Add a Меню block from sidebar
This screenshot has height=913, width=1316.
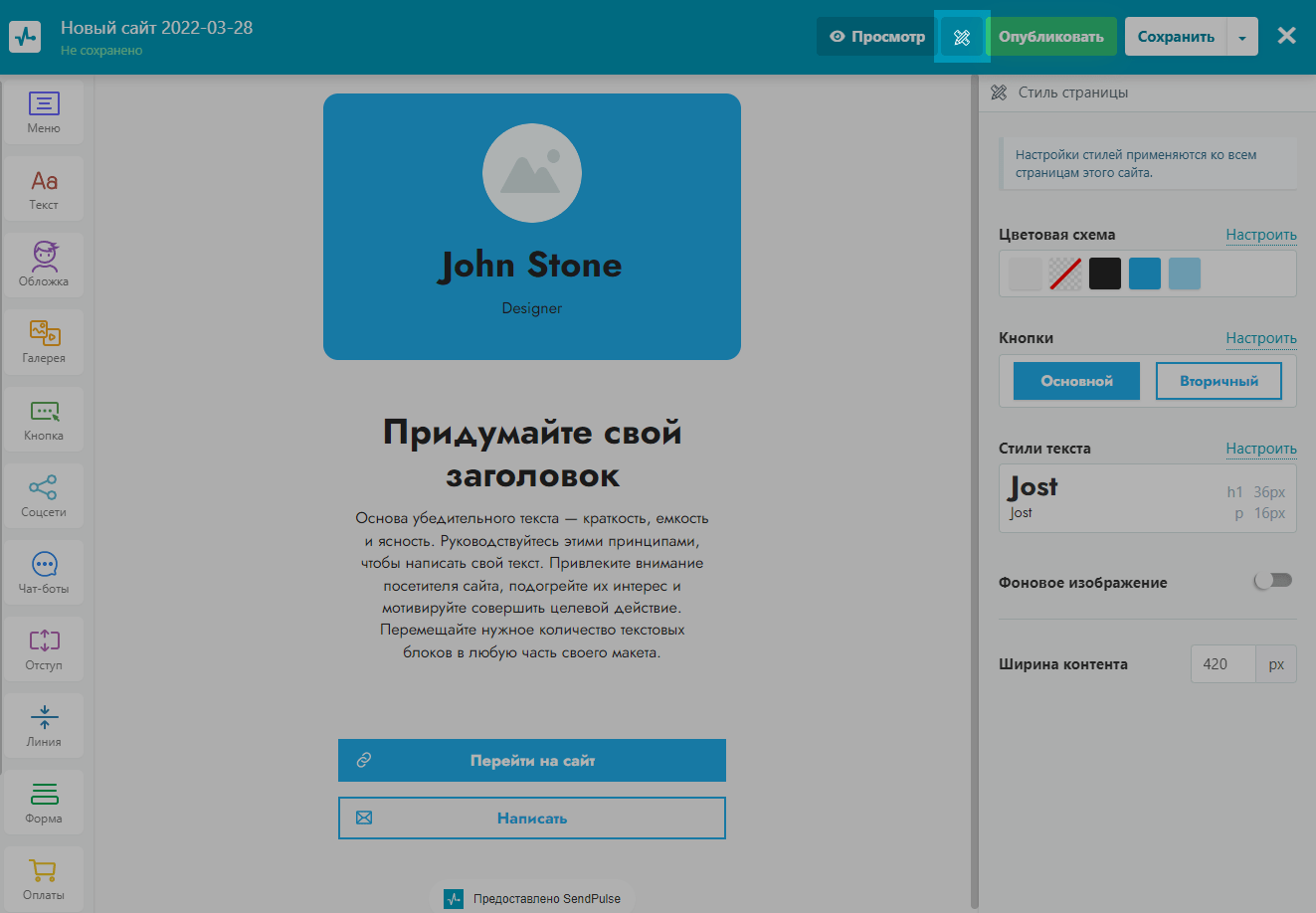click(x=44, y=112)
